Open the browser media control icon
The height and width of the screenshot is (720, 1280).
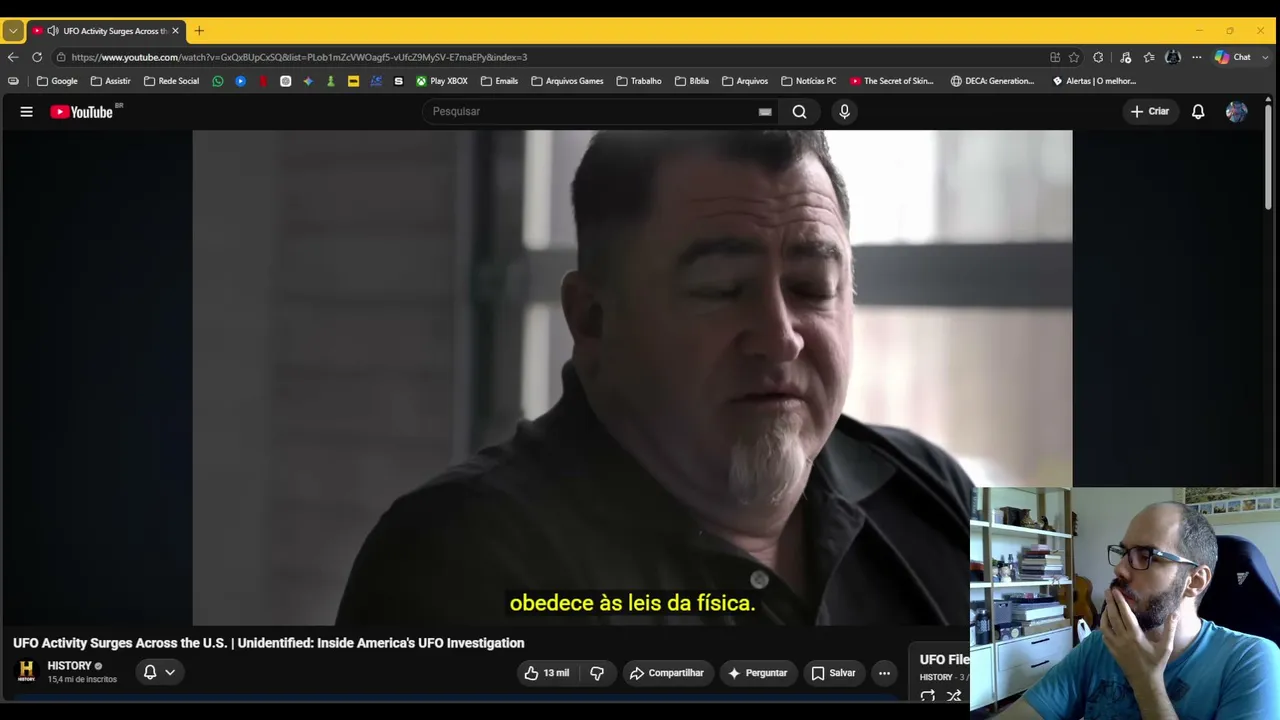[1125, 57]
